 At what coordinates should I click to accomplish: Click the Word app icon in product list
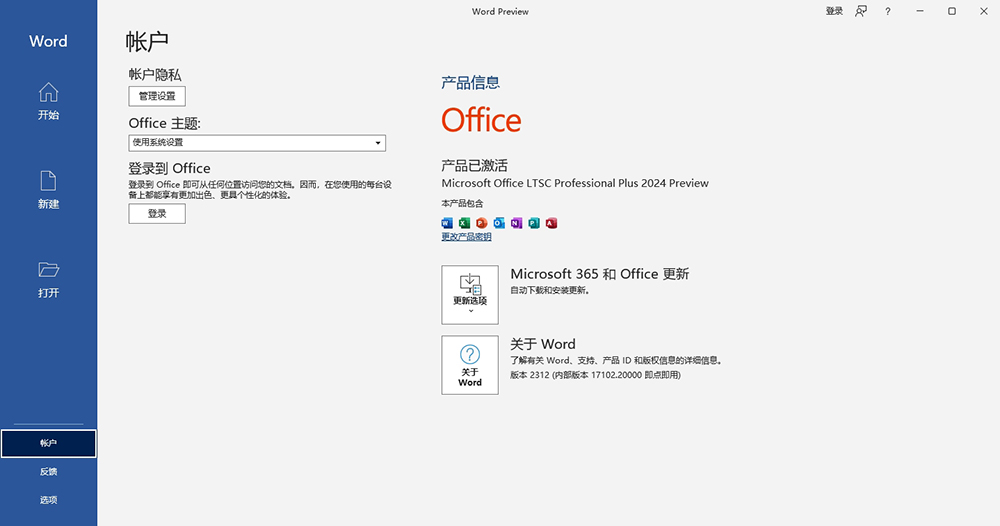(447, 223)
